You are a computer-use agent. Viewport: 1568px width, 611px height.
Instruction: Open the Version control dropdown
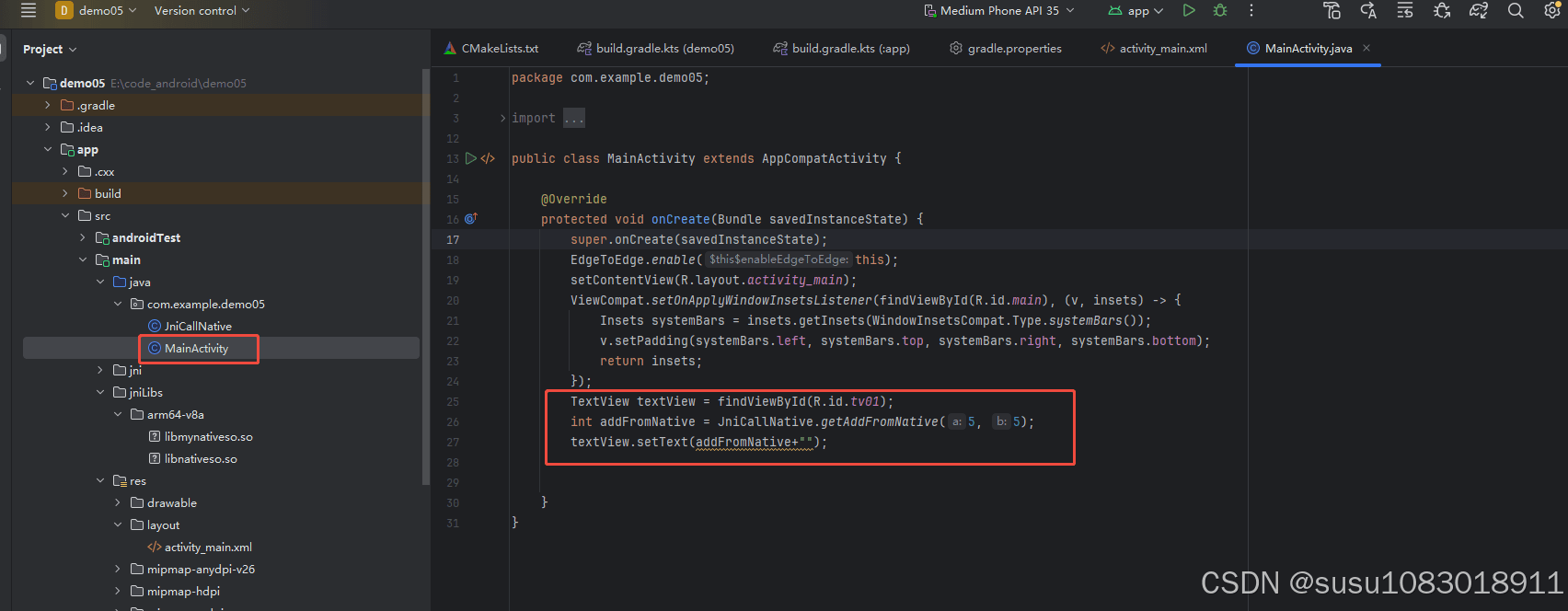202,11
